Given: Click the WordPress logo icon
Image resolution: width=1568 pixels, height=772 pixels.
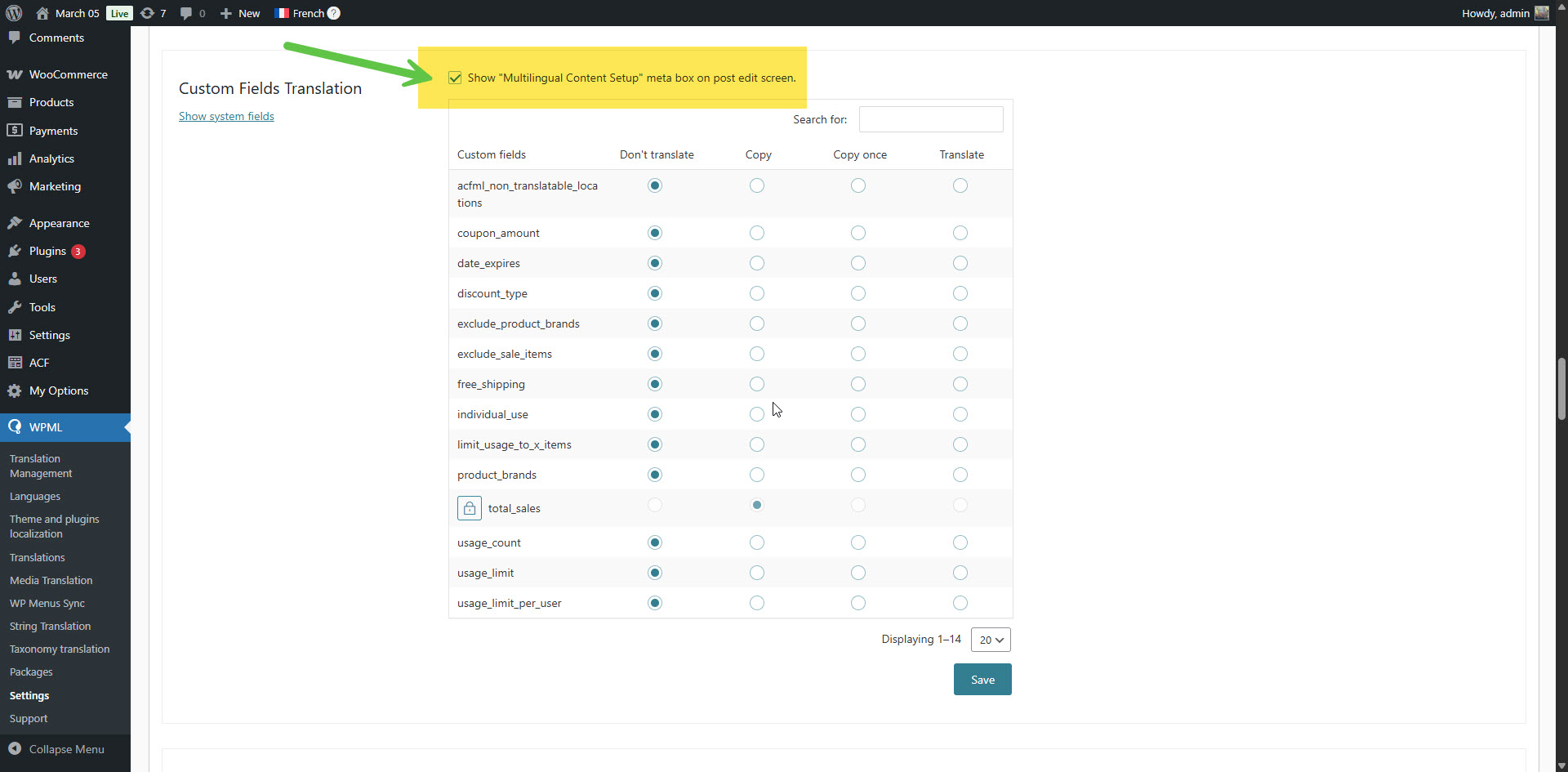Looking at the screenshot, I should point(14,13).
